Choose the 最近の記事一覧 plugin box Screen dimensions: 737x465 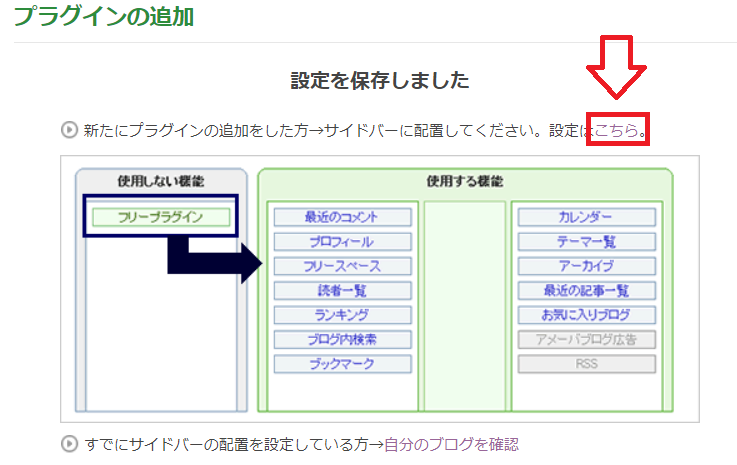(x=587, y=291)
